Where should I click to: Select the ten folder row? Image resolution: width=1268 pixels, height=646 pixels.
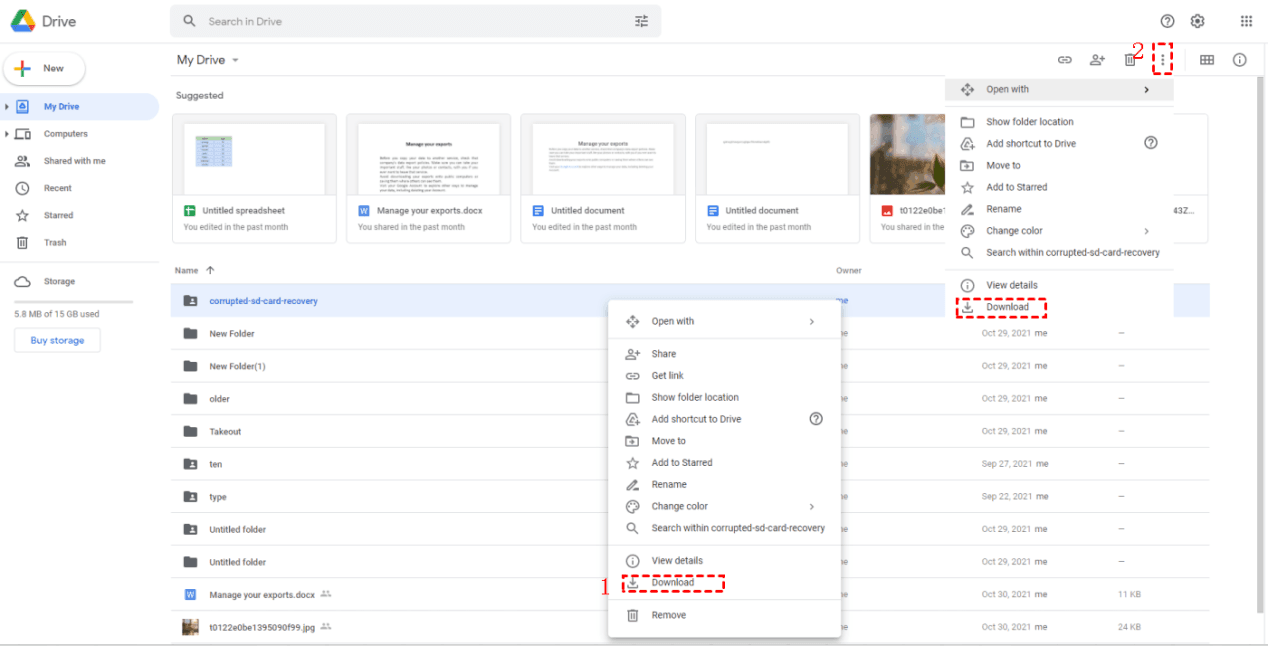click(690, 464)
